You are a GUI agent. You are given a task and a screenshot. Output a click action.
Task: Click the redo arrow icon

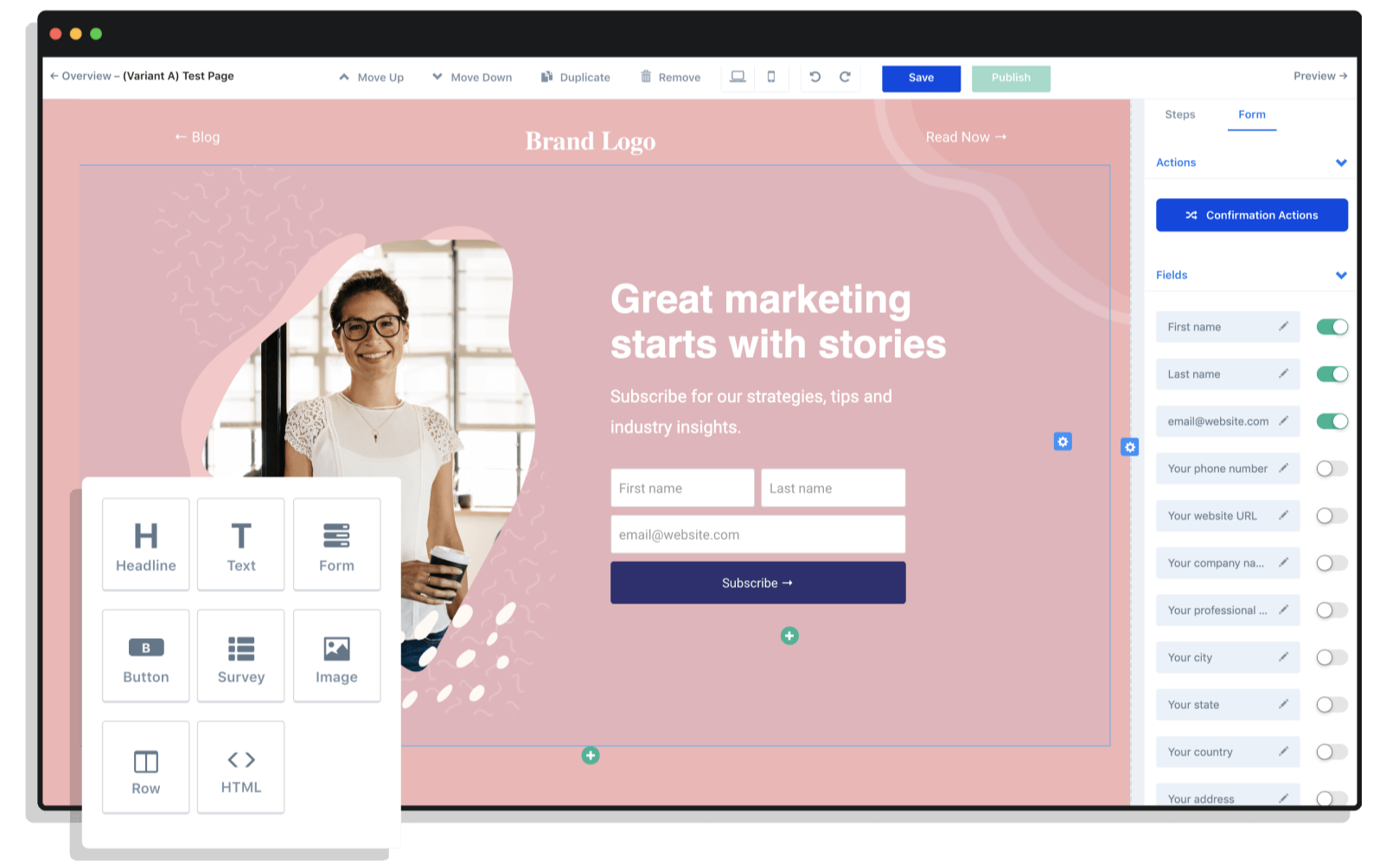tap(845, 77)
